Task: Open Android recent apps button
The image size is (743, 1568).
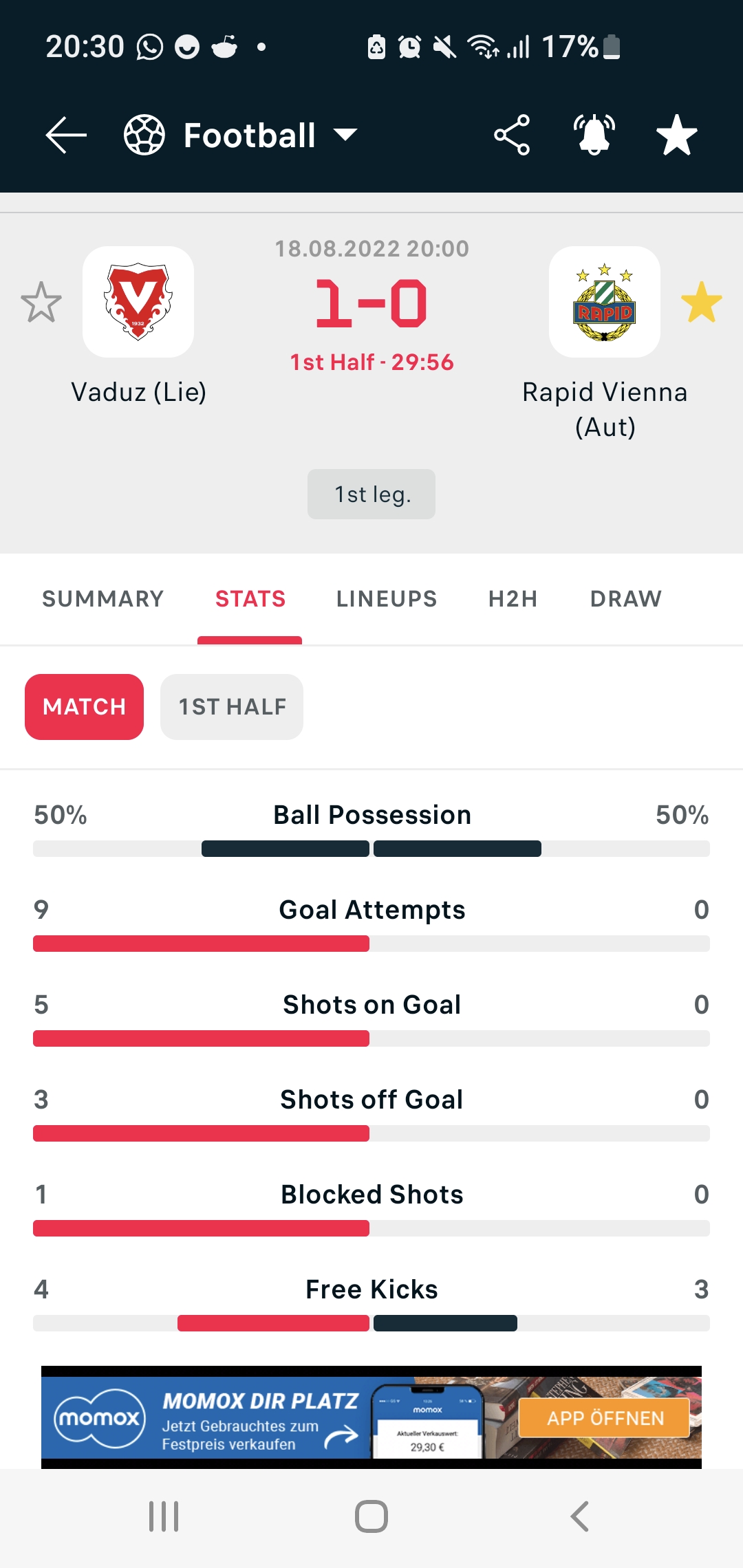Action: 164,1516
